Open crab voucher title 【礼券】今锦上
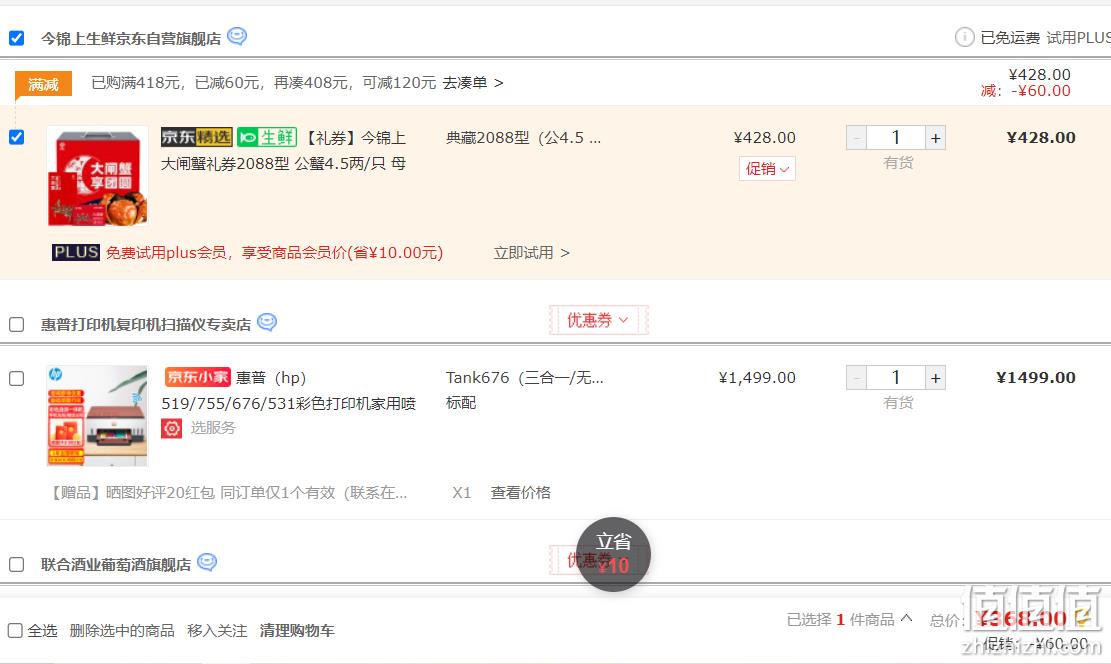Screen dimensions: 1111x664 [x=354, y=137]
